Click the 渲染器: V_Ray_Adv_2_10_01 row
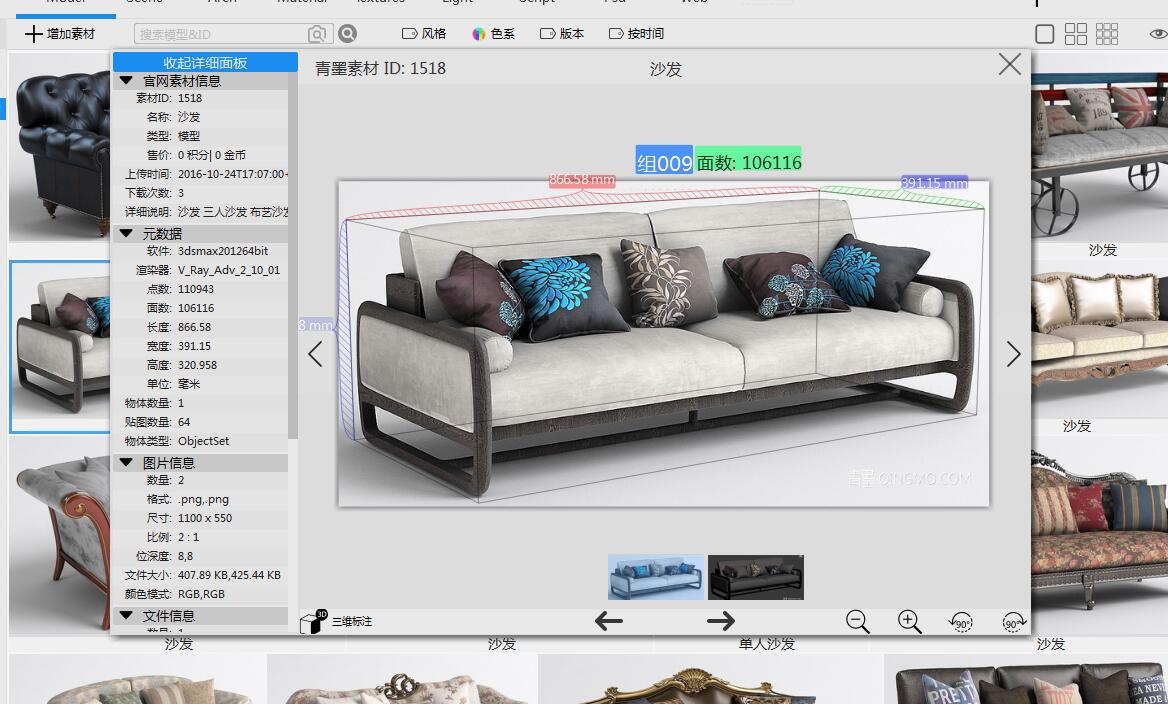 200,270
